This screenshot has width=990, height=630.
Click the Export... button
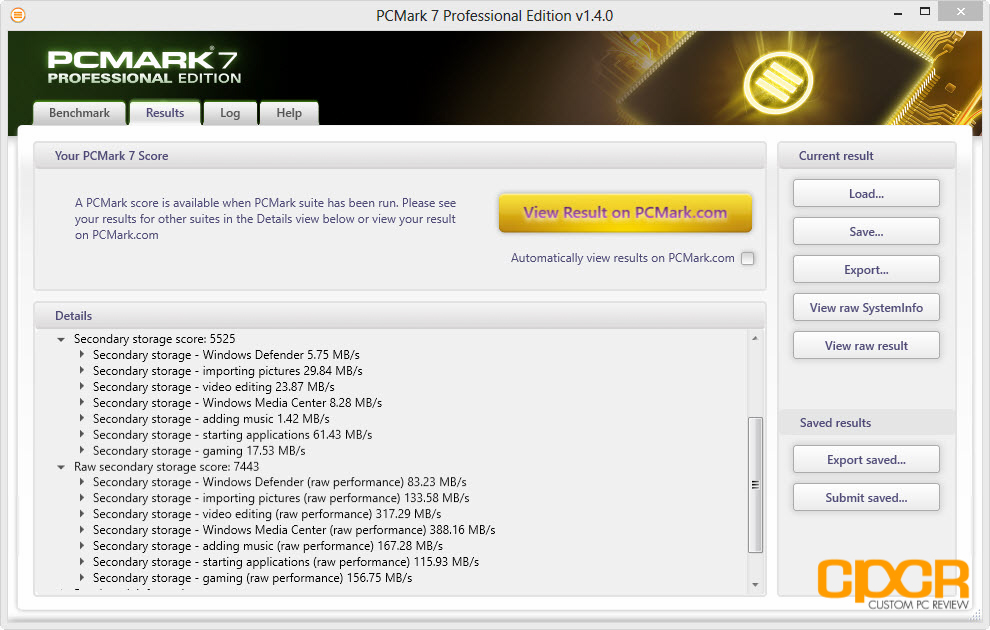(866, 270)
